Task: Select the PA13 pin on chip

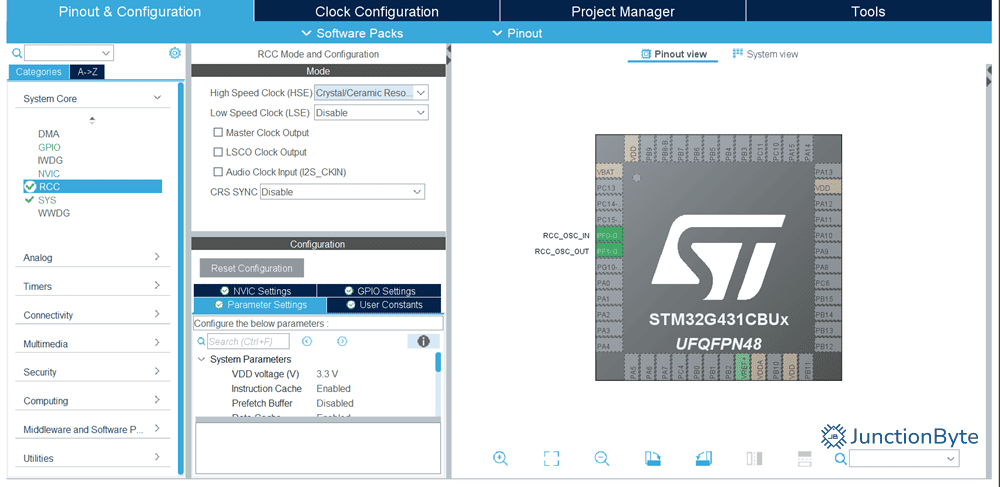Action: pos(828,172)
